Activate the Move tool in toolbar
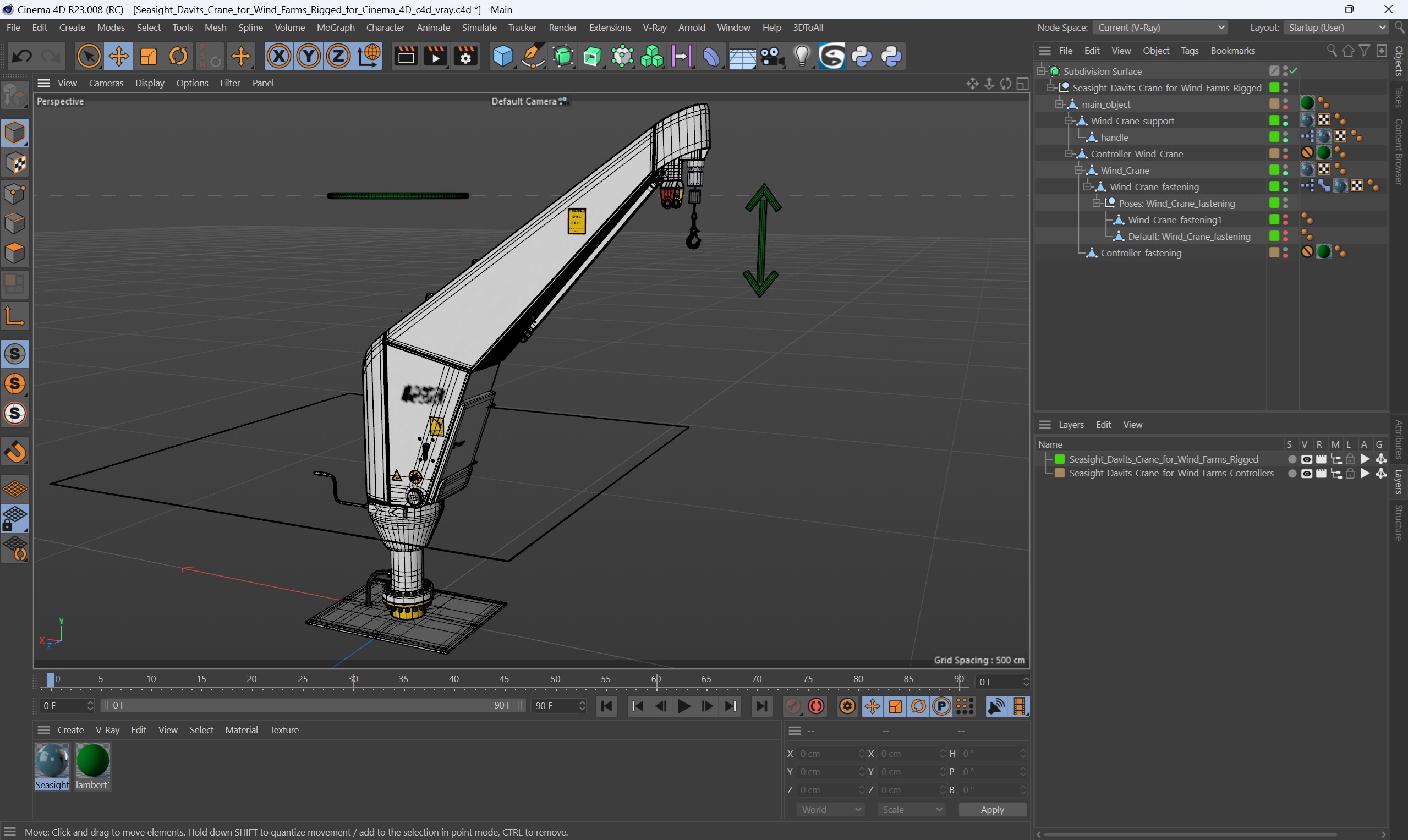This screenshot has width=1408, height=840. [119, 56]
